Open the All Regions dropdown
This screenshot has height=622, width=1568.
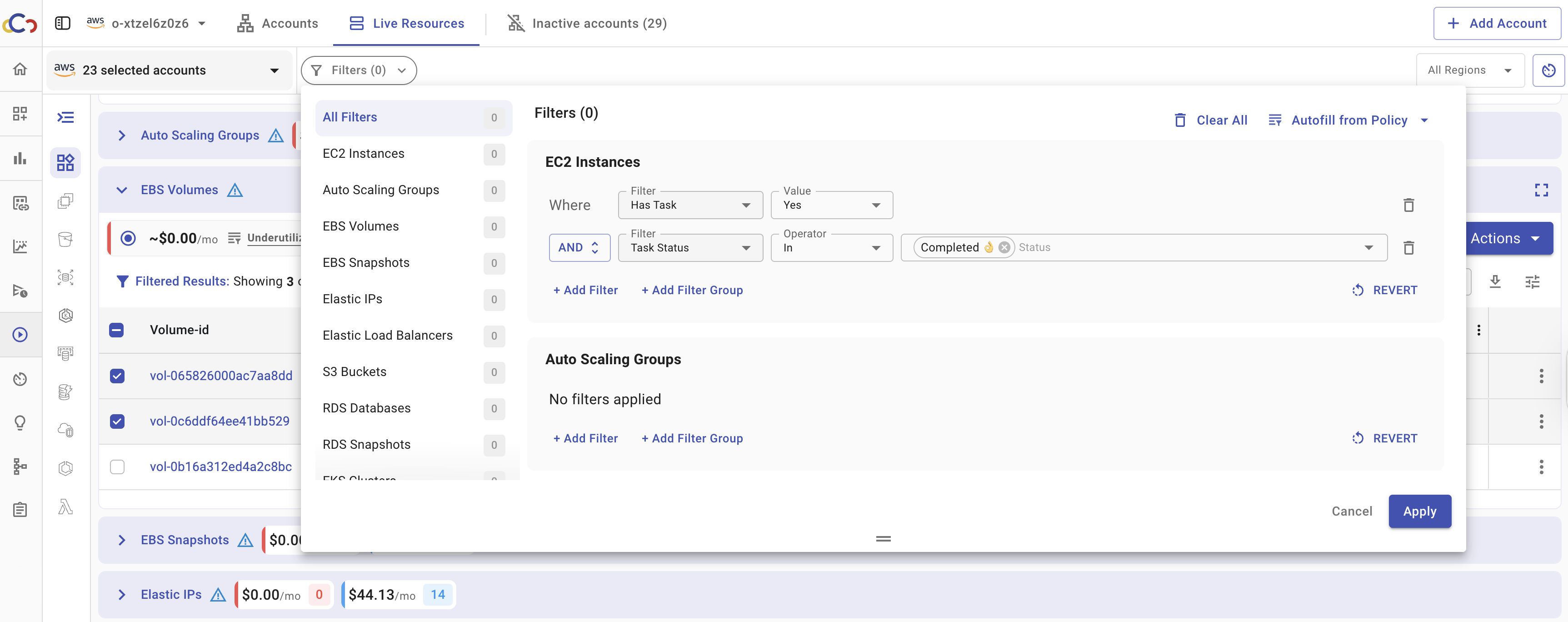coord(1469,70)
